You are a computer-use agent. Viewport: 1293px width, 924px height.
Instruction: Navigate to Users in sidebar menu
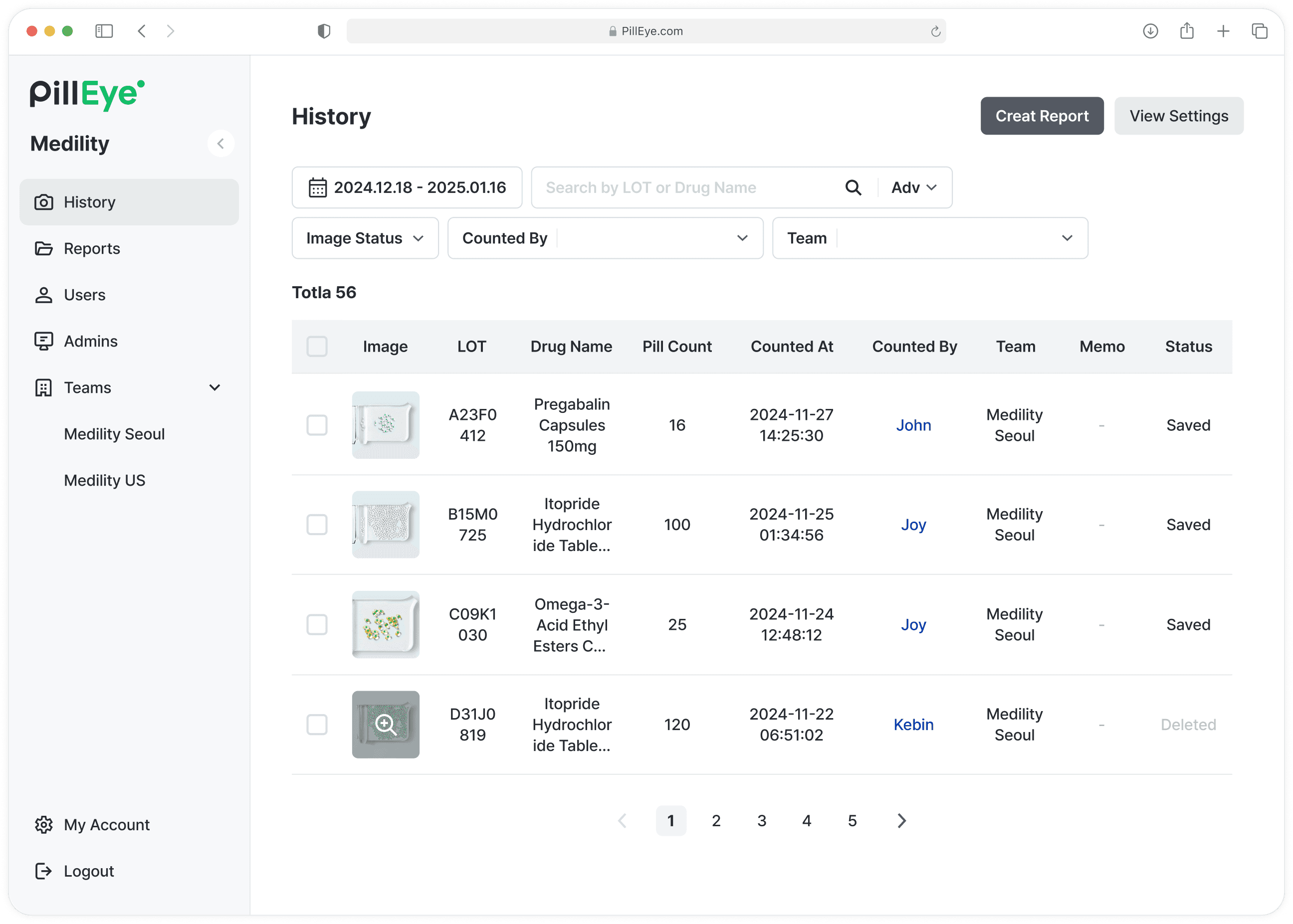point(84,295)
